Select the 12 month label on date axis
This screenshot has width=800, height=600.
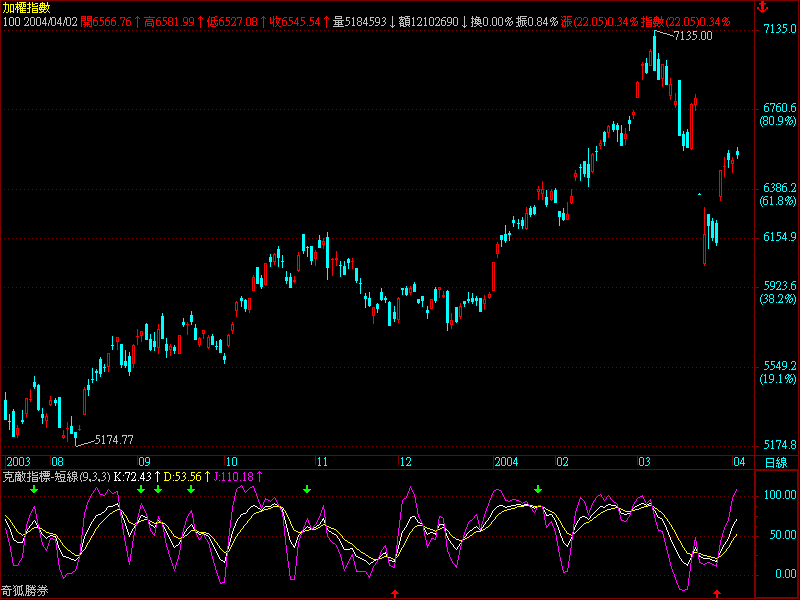[x=405, y=462]
